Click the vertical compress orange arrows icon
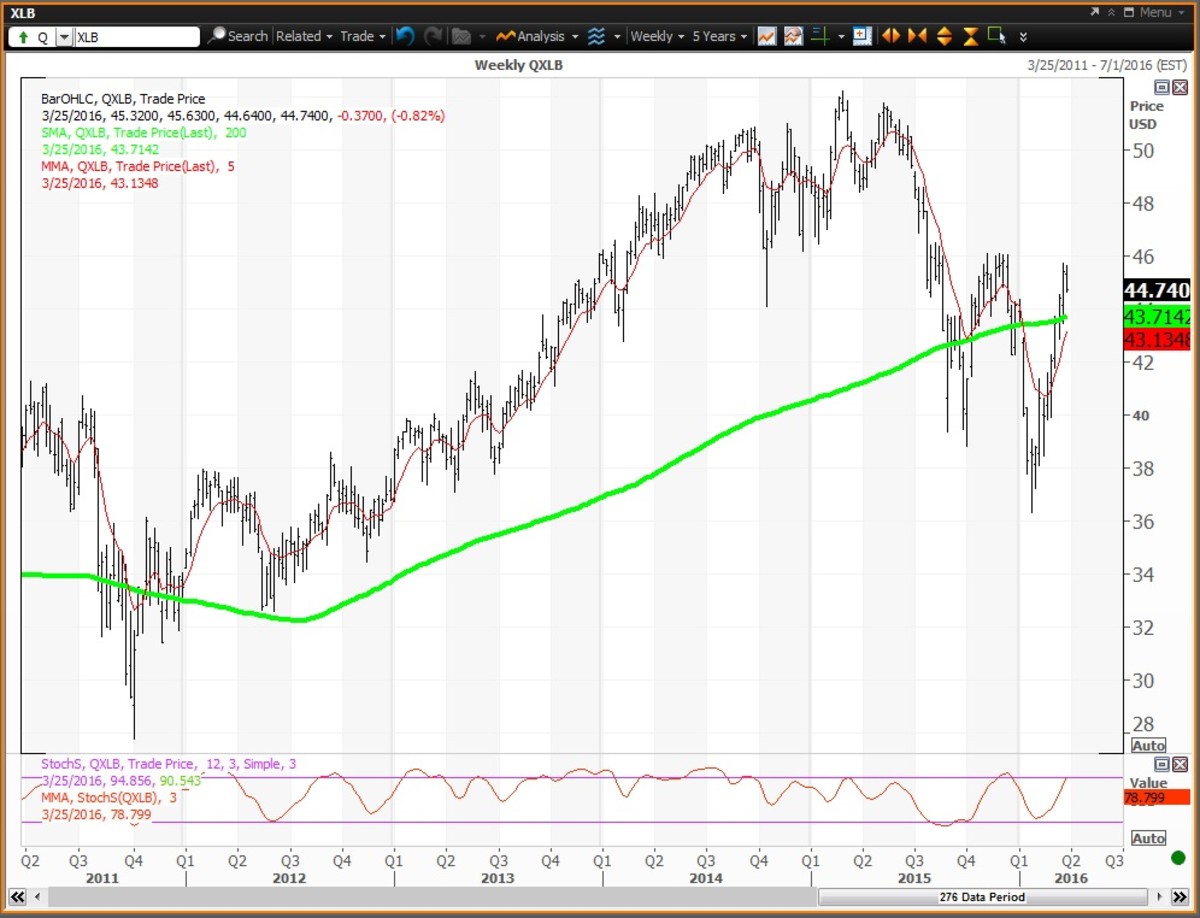Screen dimensions: 1200x918 (x=970, y=36)
